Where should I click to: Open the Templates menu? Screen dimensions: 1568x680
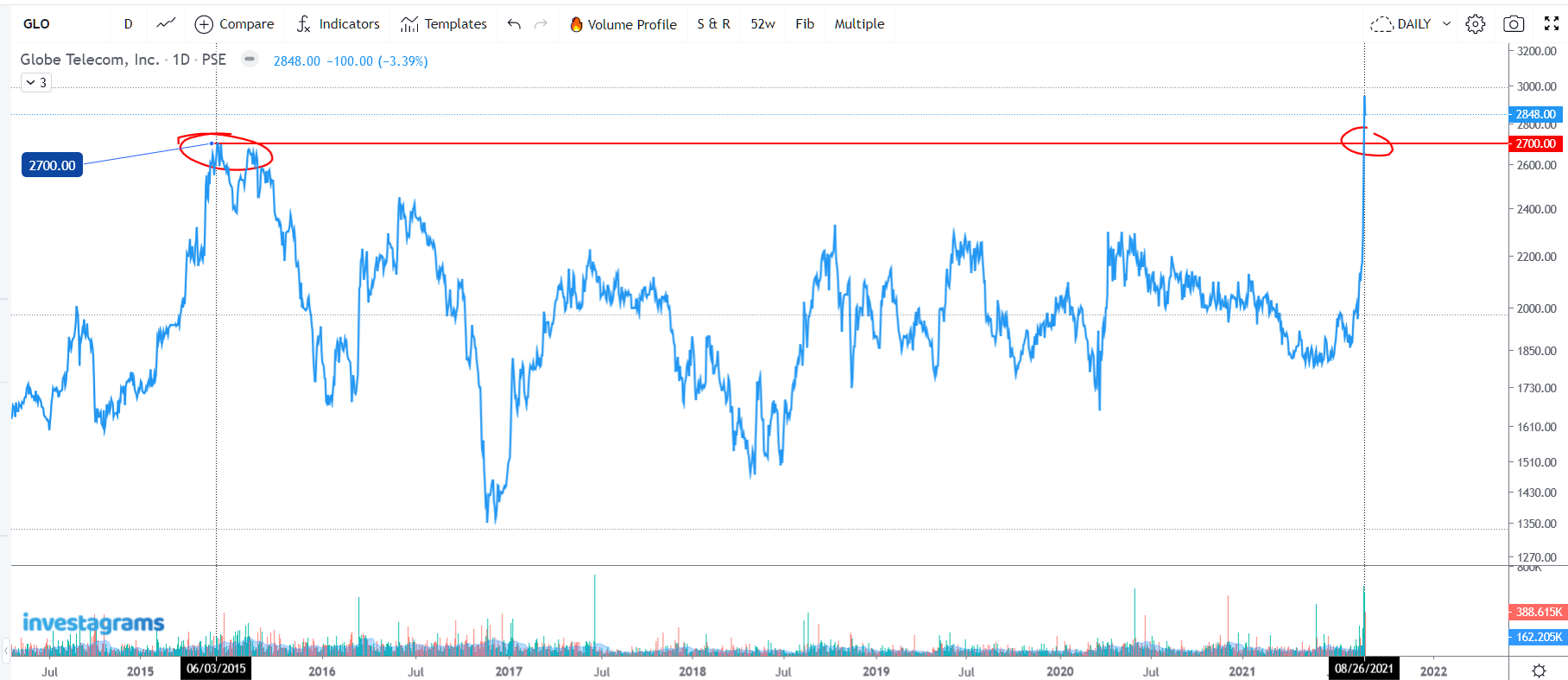444,24
